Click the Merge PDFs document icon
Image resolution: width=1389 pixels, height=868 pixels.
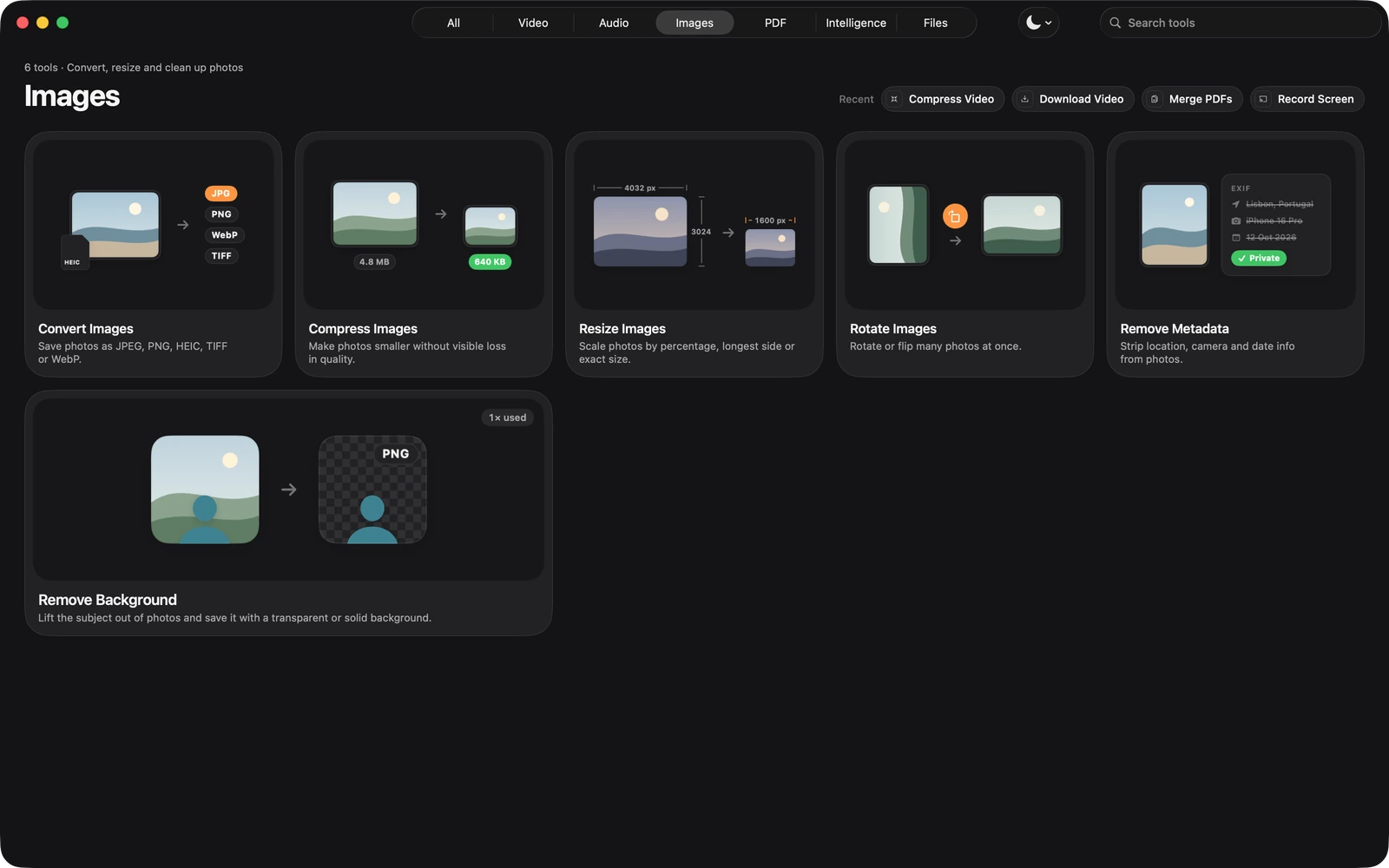point(1155,99)
